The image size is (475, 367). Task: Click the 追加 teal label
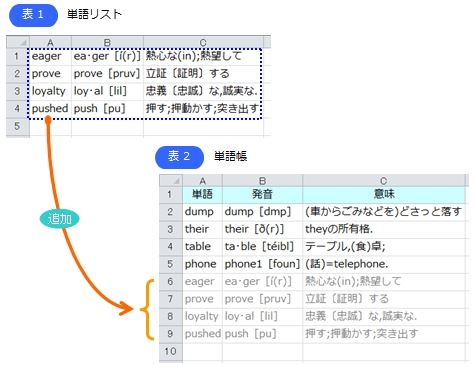(x=60, y=219)
